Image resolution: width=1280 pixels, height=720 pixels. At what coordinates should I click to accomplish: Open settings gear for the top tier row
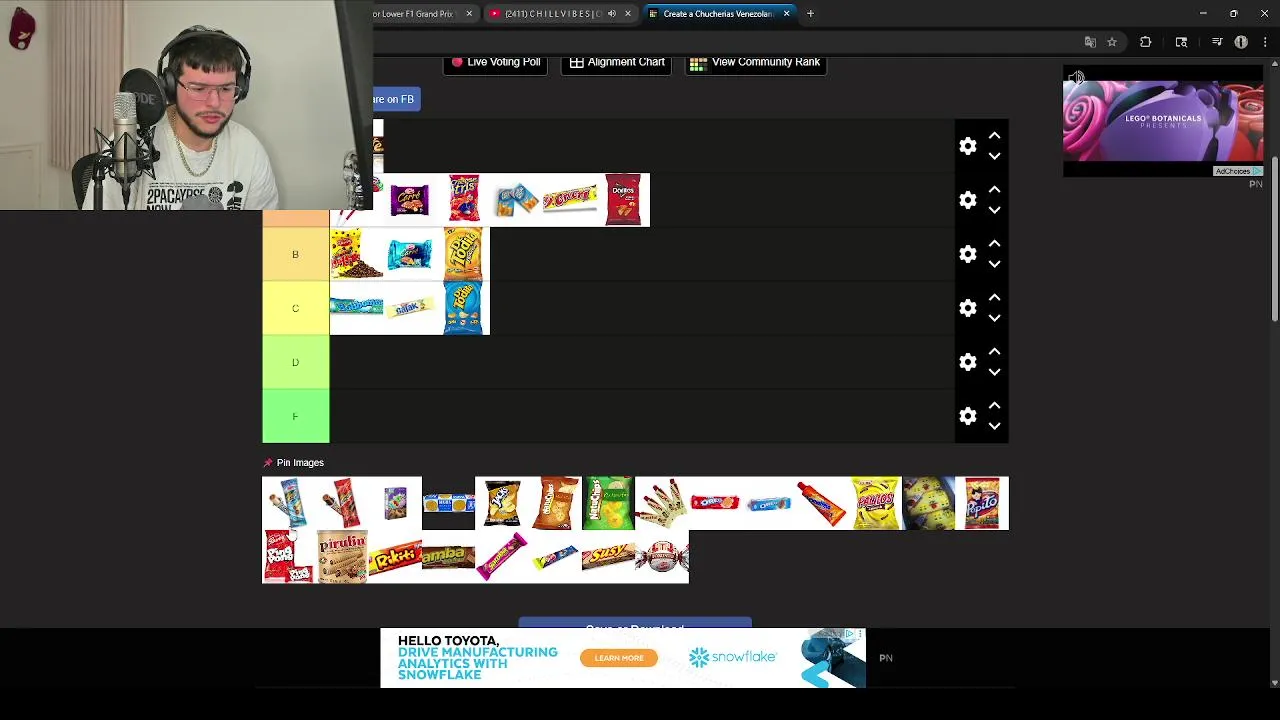967,146
